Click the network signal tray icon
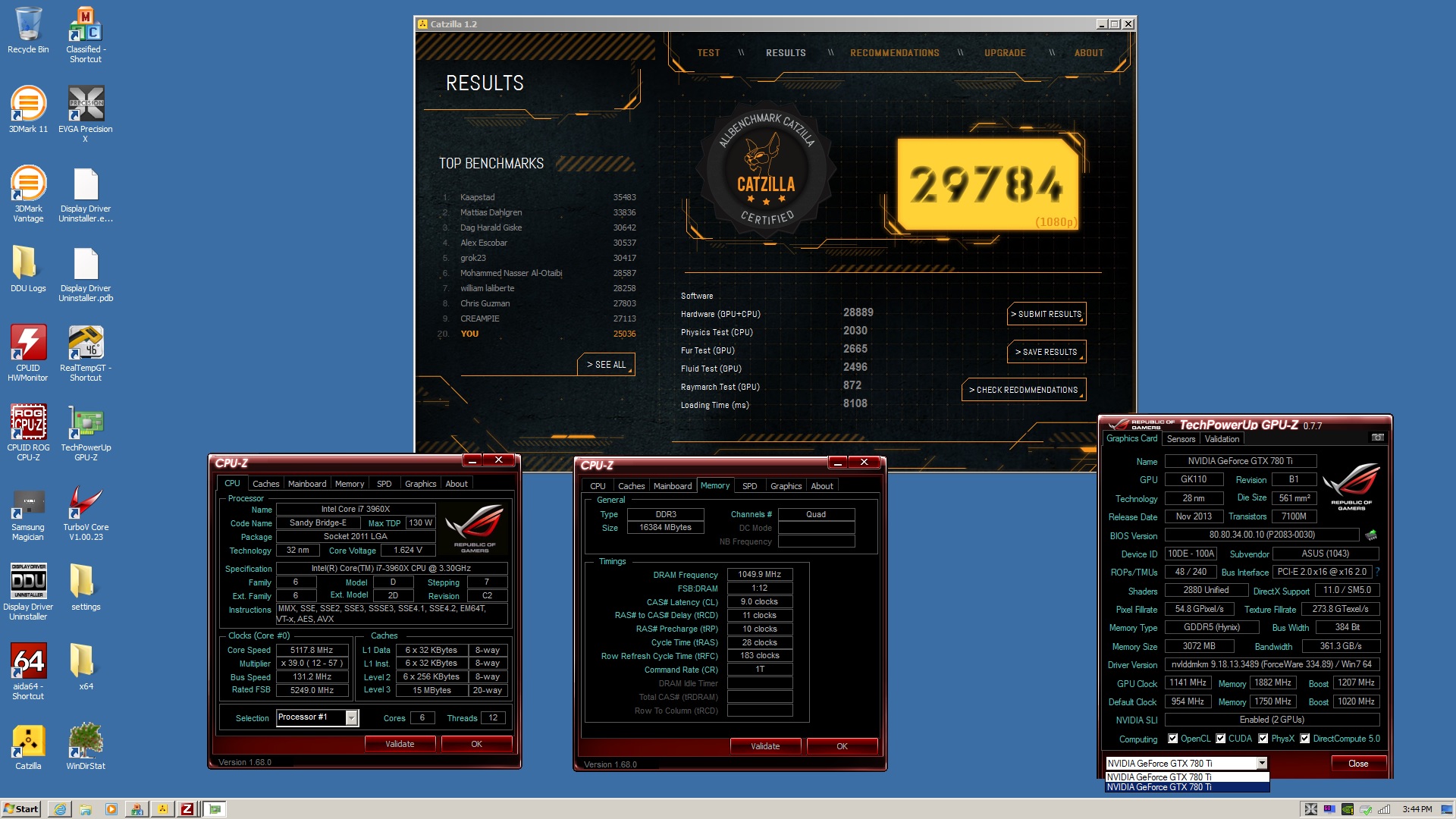Viewport: 1456px width, 819px height. [x=1384, y=809]
